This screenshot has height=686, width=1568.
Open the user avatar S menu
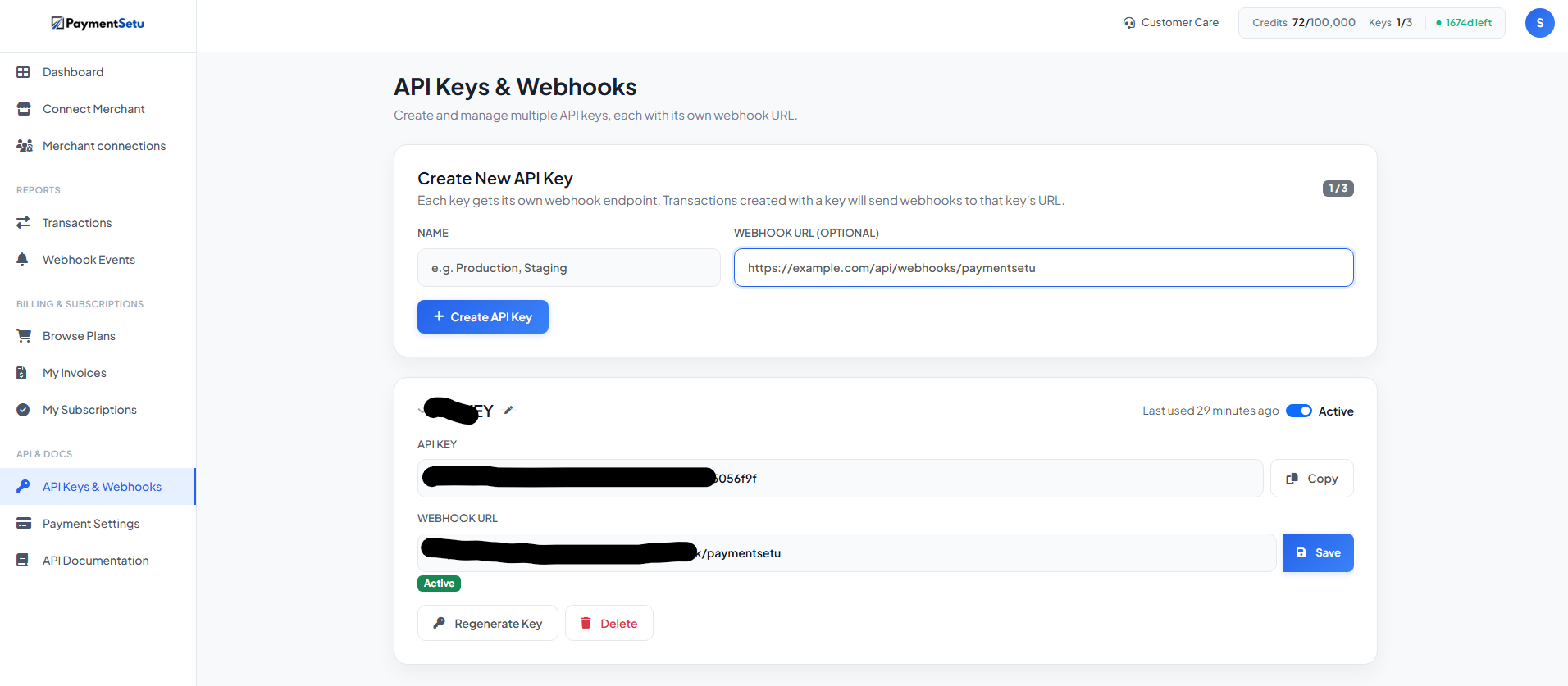click(1539, 23)
